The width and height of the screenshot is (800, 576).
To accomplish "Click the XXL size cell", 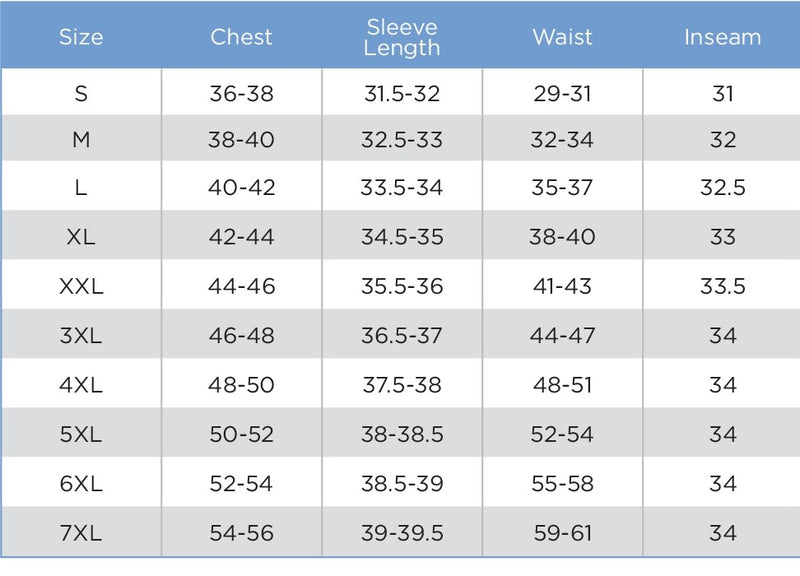I will pyautogui.click(x=81, y=286).
